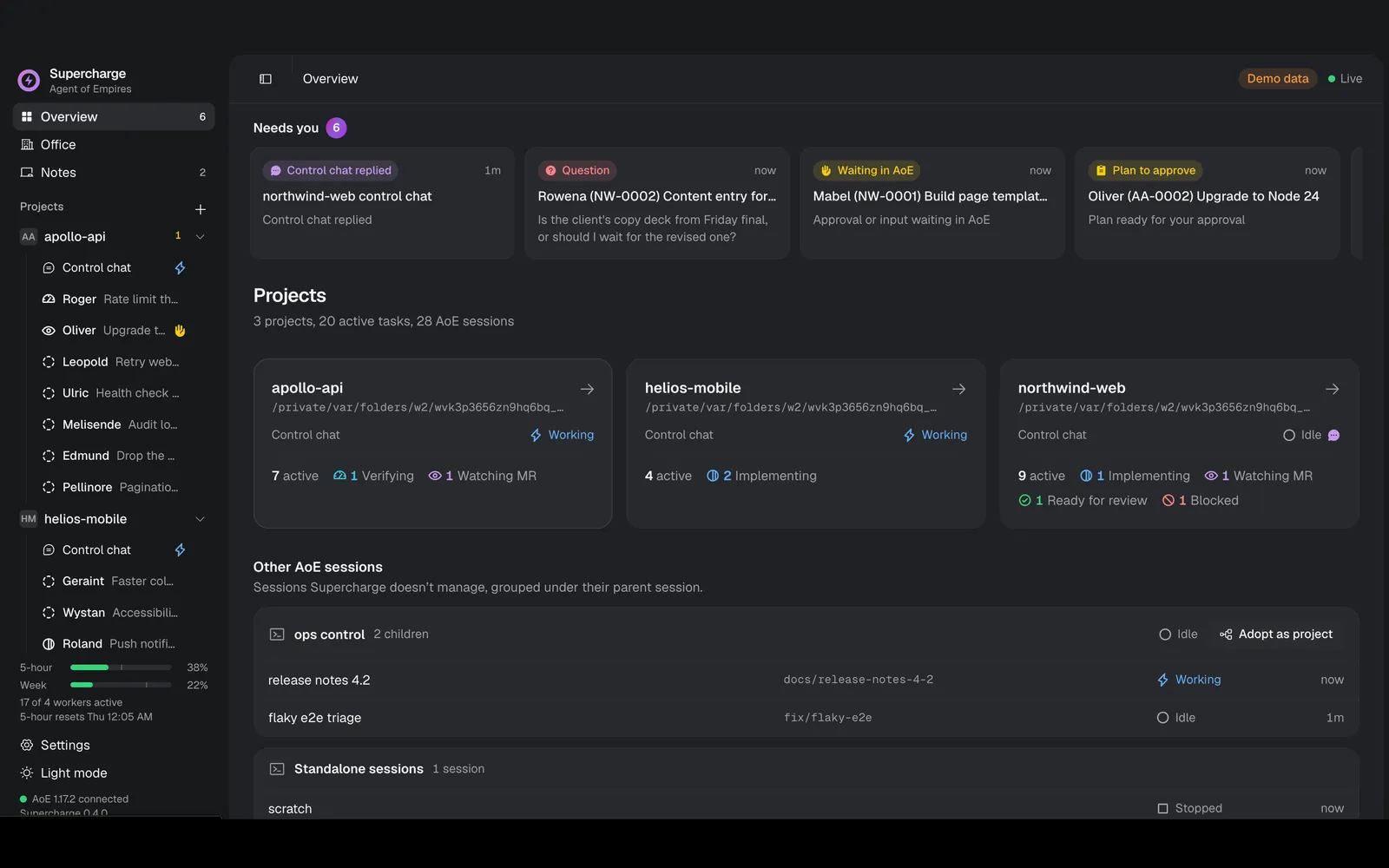Open Oliver's Plan to approve card
Viewport: 1389px width, 868px height.
click(1208, 203)
